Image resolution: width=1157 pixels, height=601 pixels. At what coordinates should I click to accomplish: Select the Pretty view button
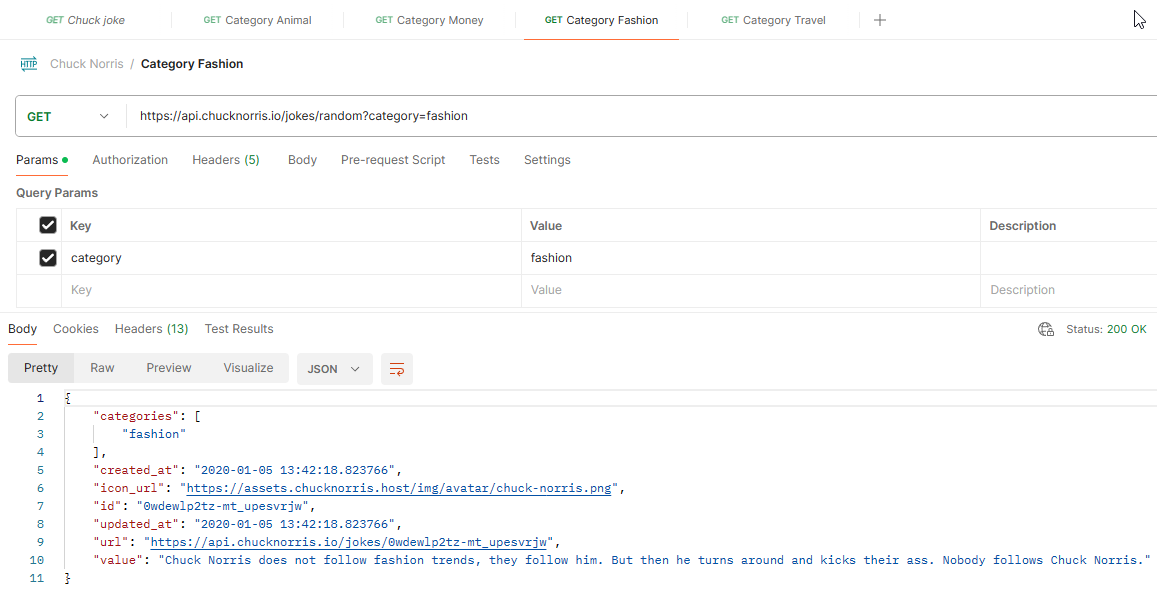point(41,368)
